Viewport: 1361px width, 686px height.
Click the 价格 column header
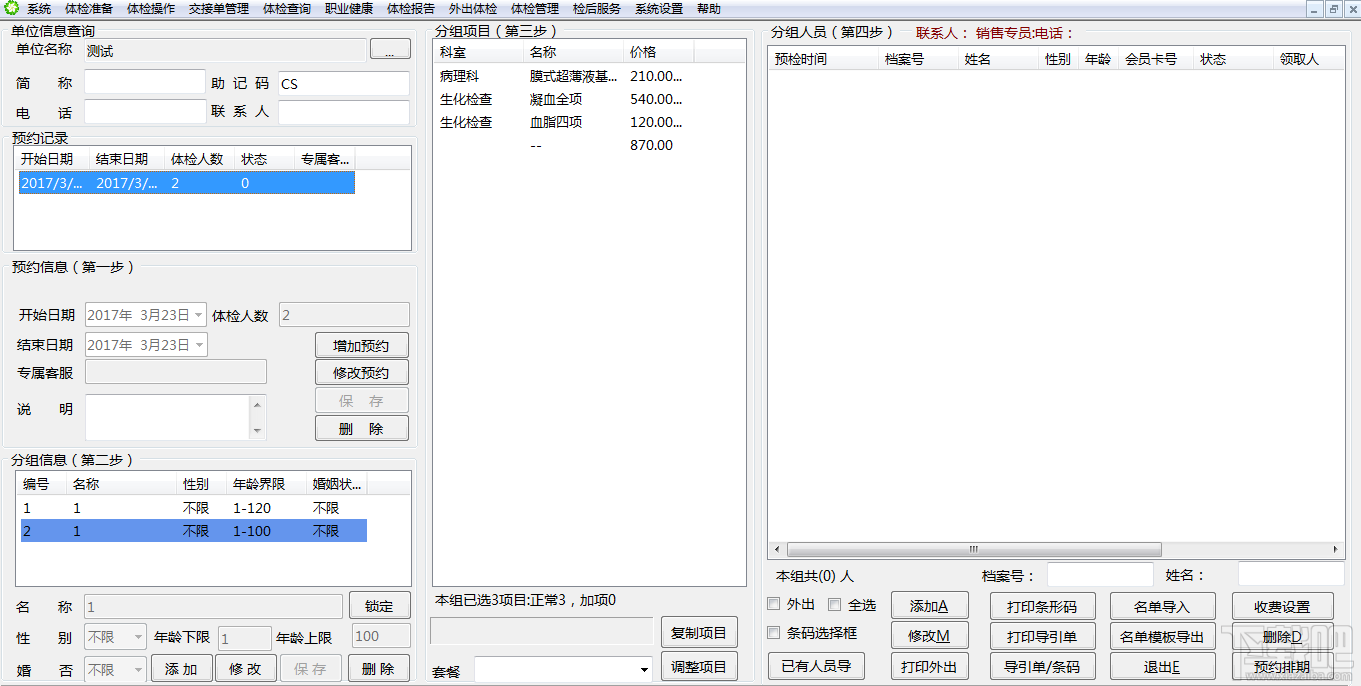(x=657, y=52)
